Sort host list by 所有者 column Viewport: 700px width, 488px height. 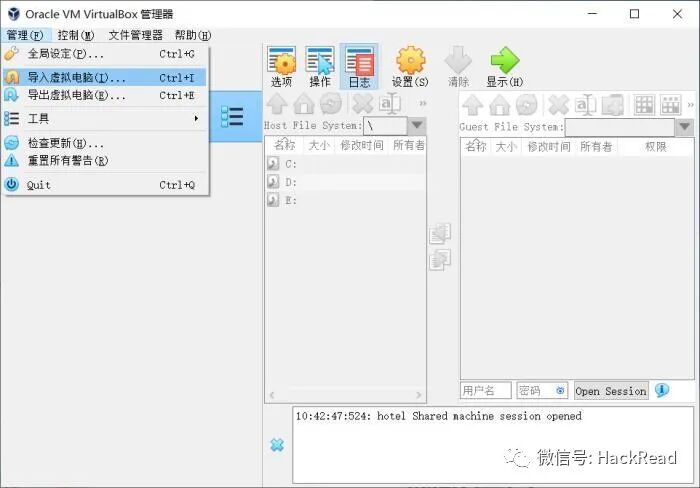[x=408, y=145]
